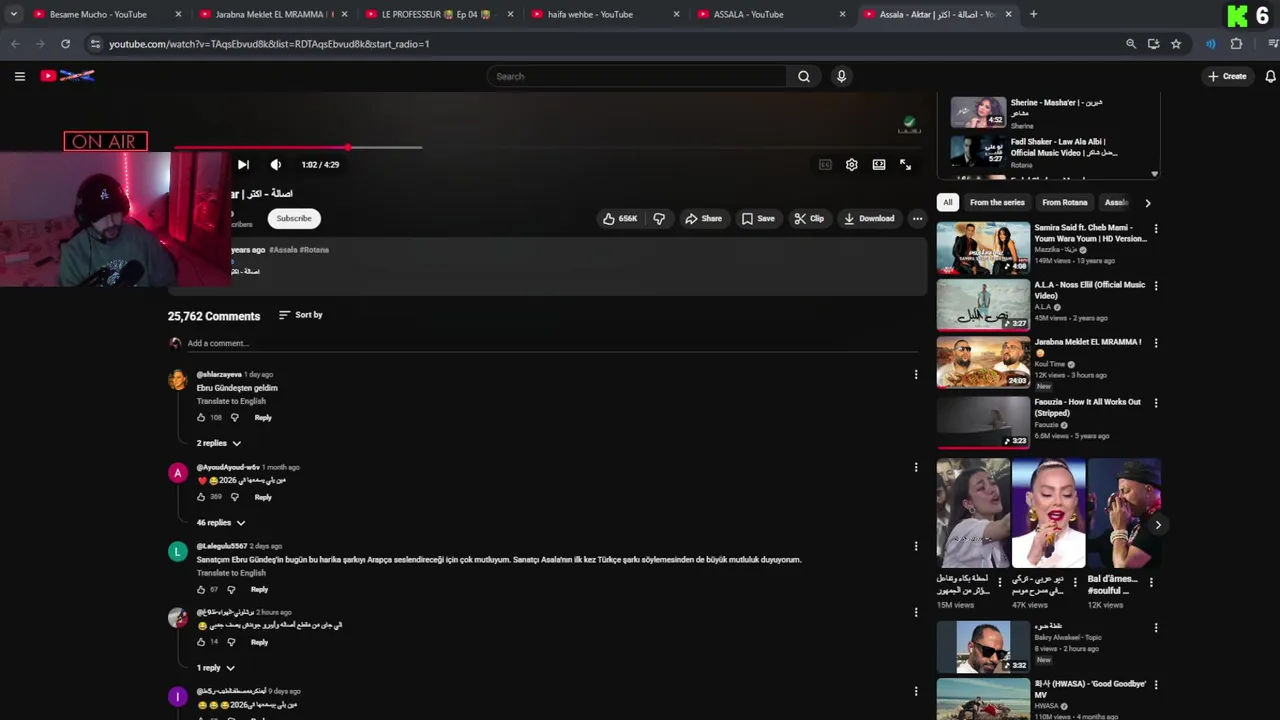1280x720 pixels.
Task: Click the search magnifier button
Action: tap(804, 76)
